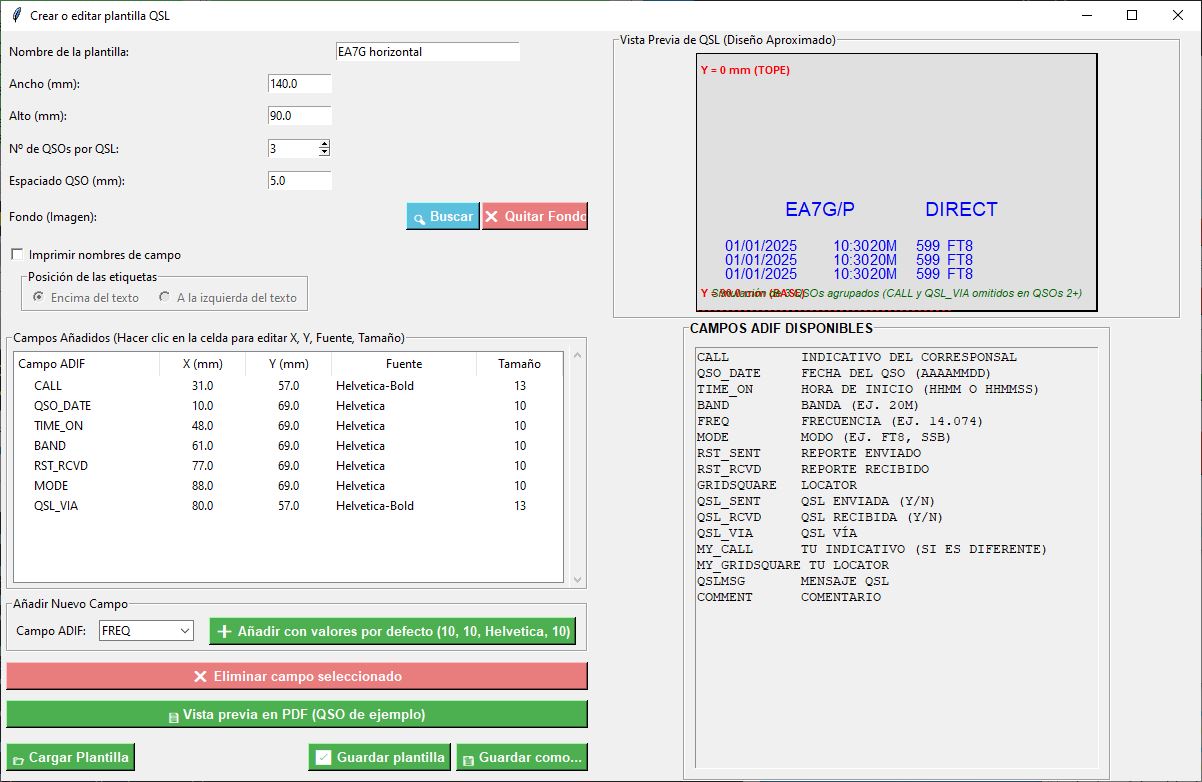The width and height of the screenshot is (1202, 782).
Task: Click the fields table vertical scrollbar
Action: pos(576,466)
